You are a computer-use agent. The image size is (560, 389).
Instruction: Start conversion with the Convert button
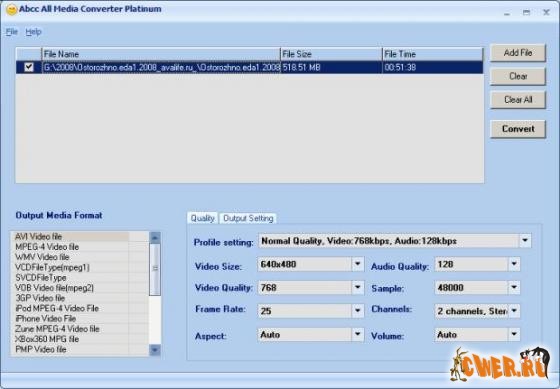(518, 129)
